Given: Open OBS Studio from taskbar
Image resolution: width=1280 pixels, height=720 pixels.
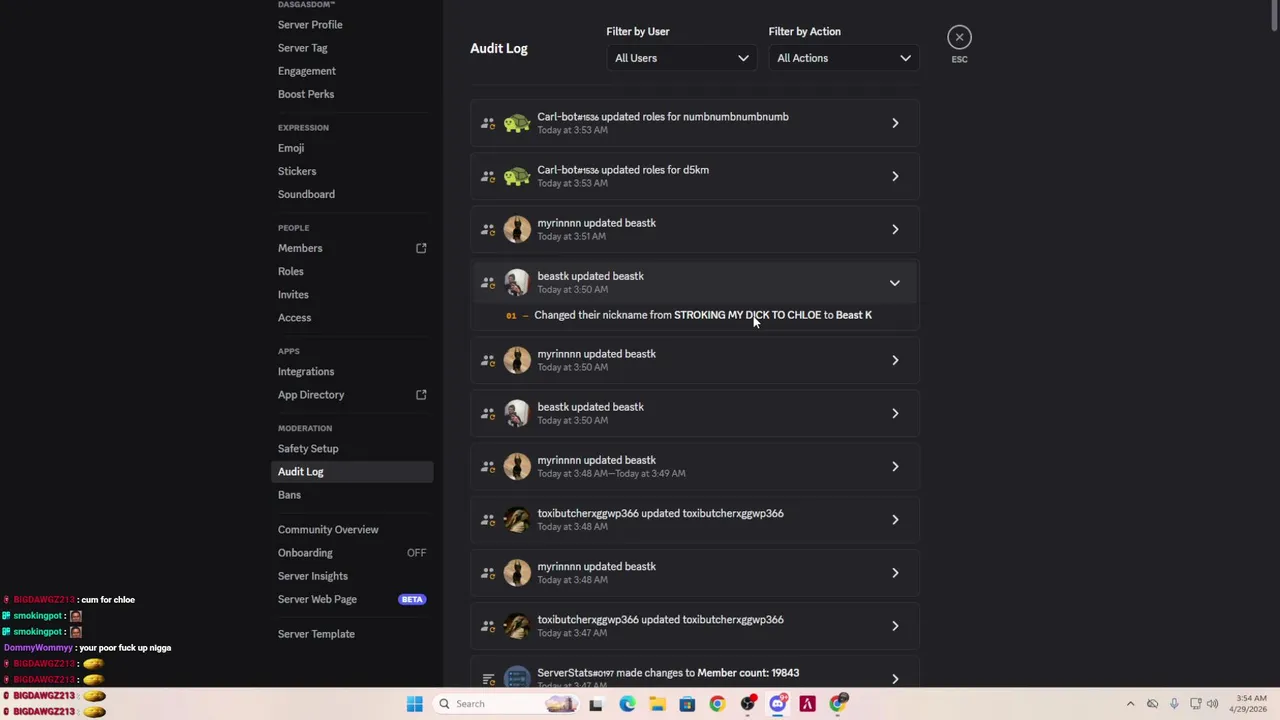Looking at the screenshot, I should pyautogui.click(x=747, y=704).
